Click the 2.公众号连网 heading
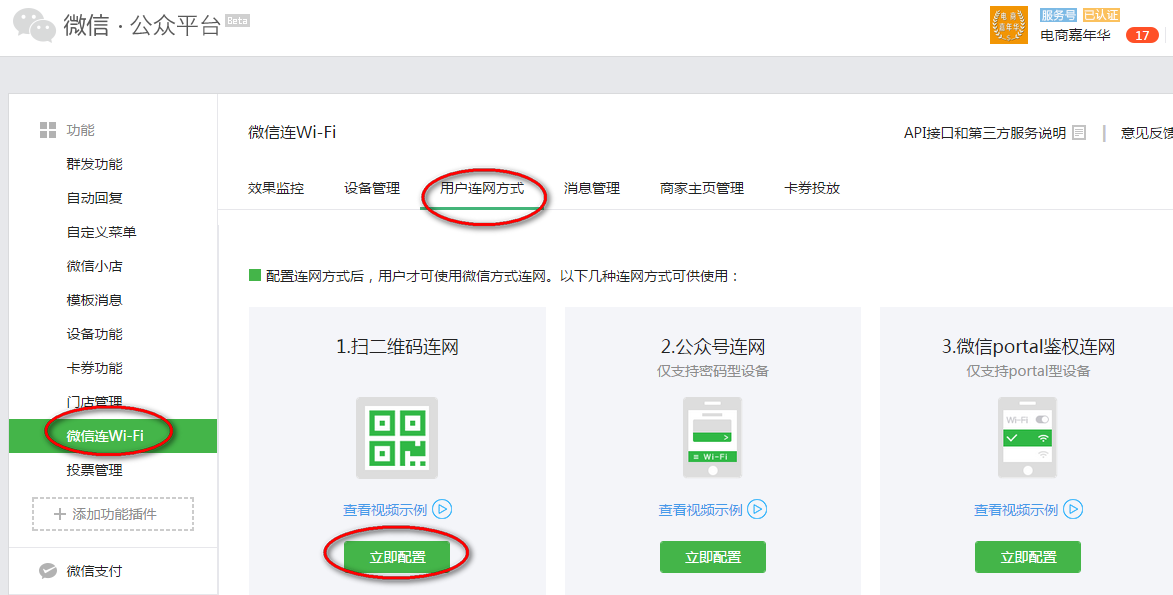 pos(713,347)
